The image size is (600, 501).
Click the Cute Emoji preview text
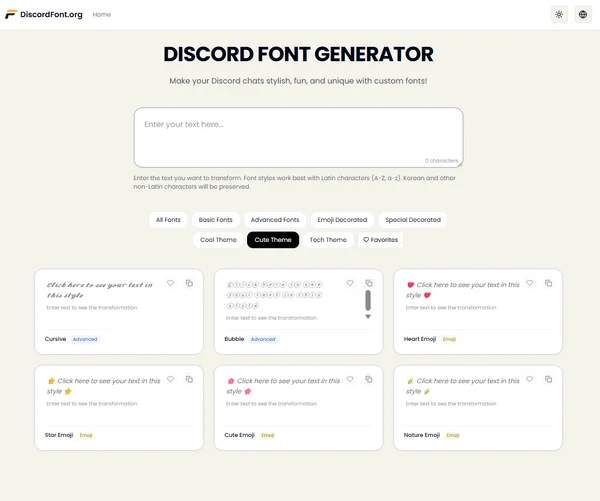[x=283, y=386]
